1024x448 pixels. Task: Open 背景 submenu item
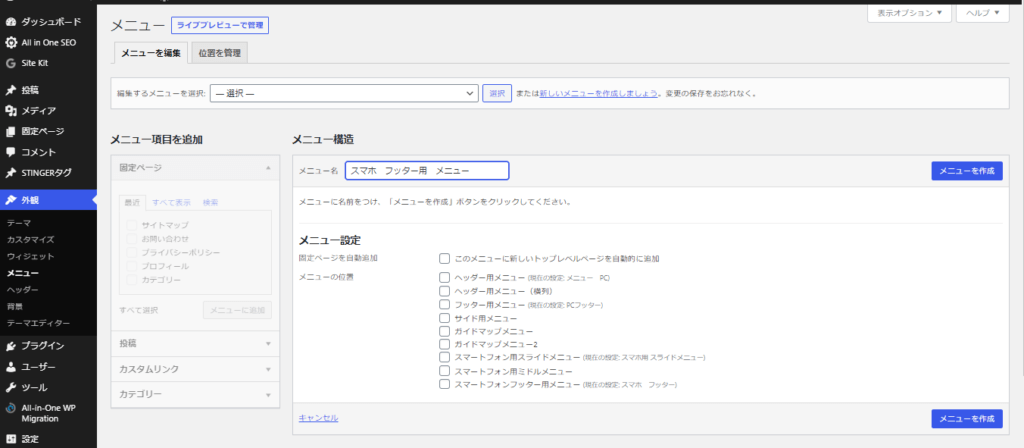click(14, 306)
